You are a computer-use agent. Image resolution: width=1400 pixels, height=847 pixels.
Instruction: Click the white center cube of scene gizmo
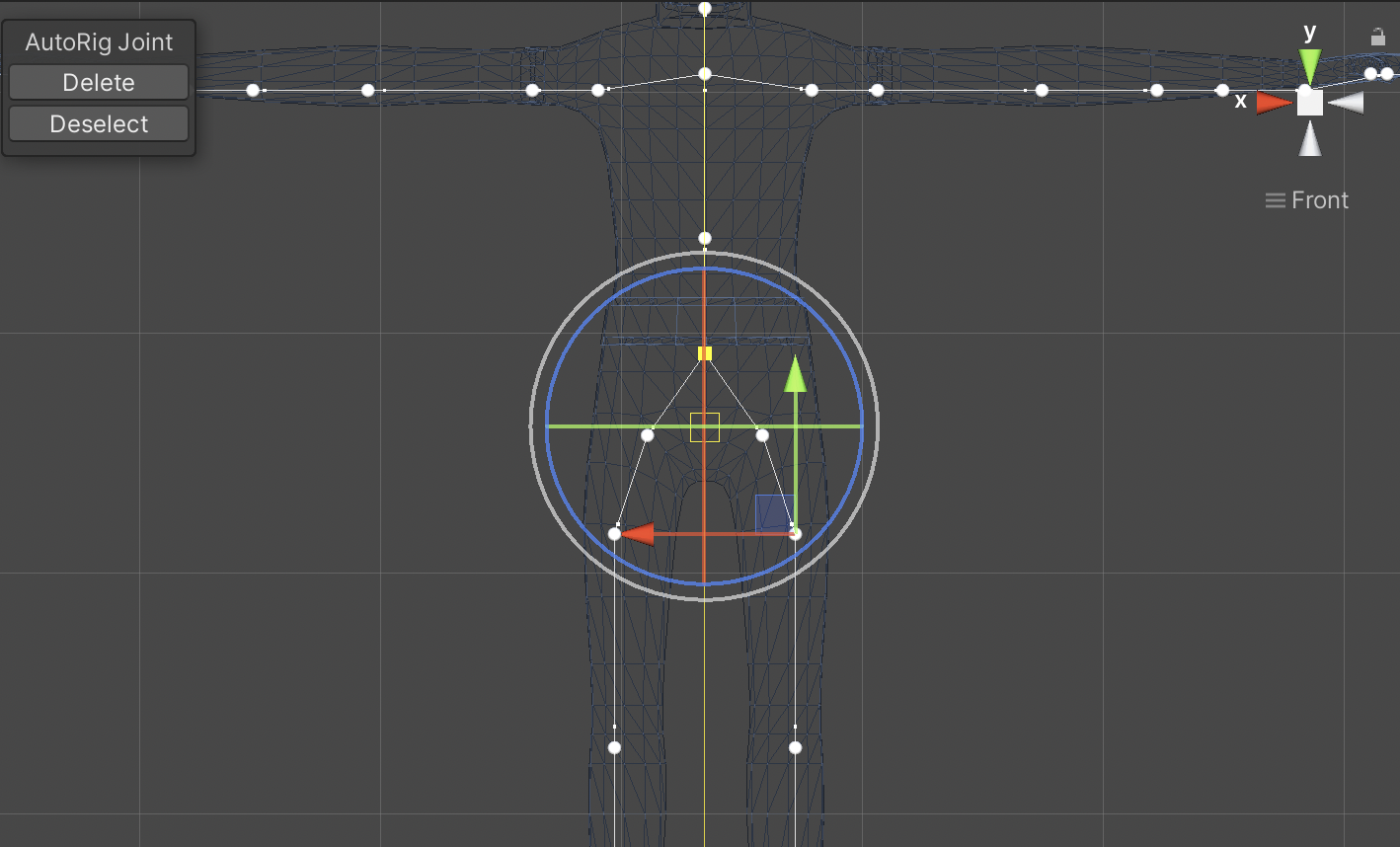[x=1309, y=103]
